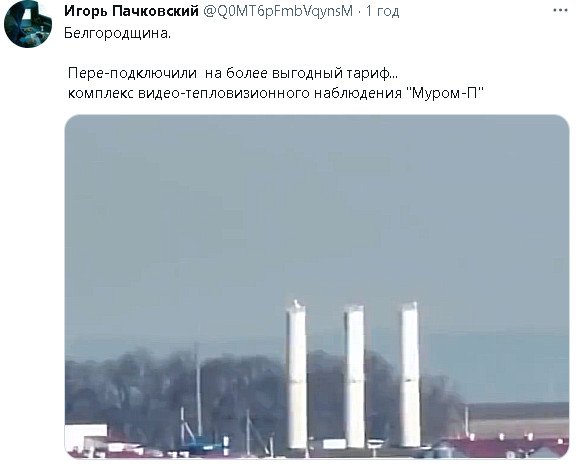Screen dimensions: 581x466
Task: Open the author's round profile avatar
Action: [28, 24]
